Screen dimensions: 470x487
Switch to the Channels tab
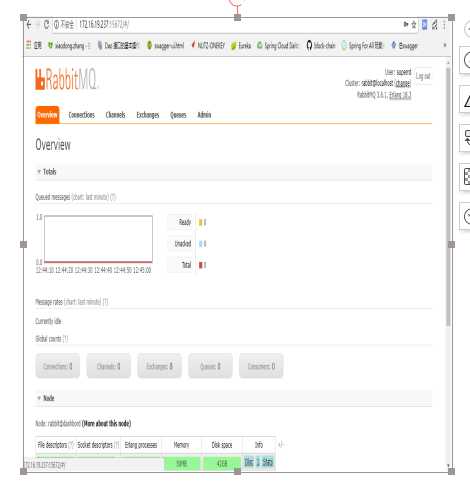(x=115, y=115)
